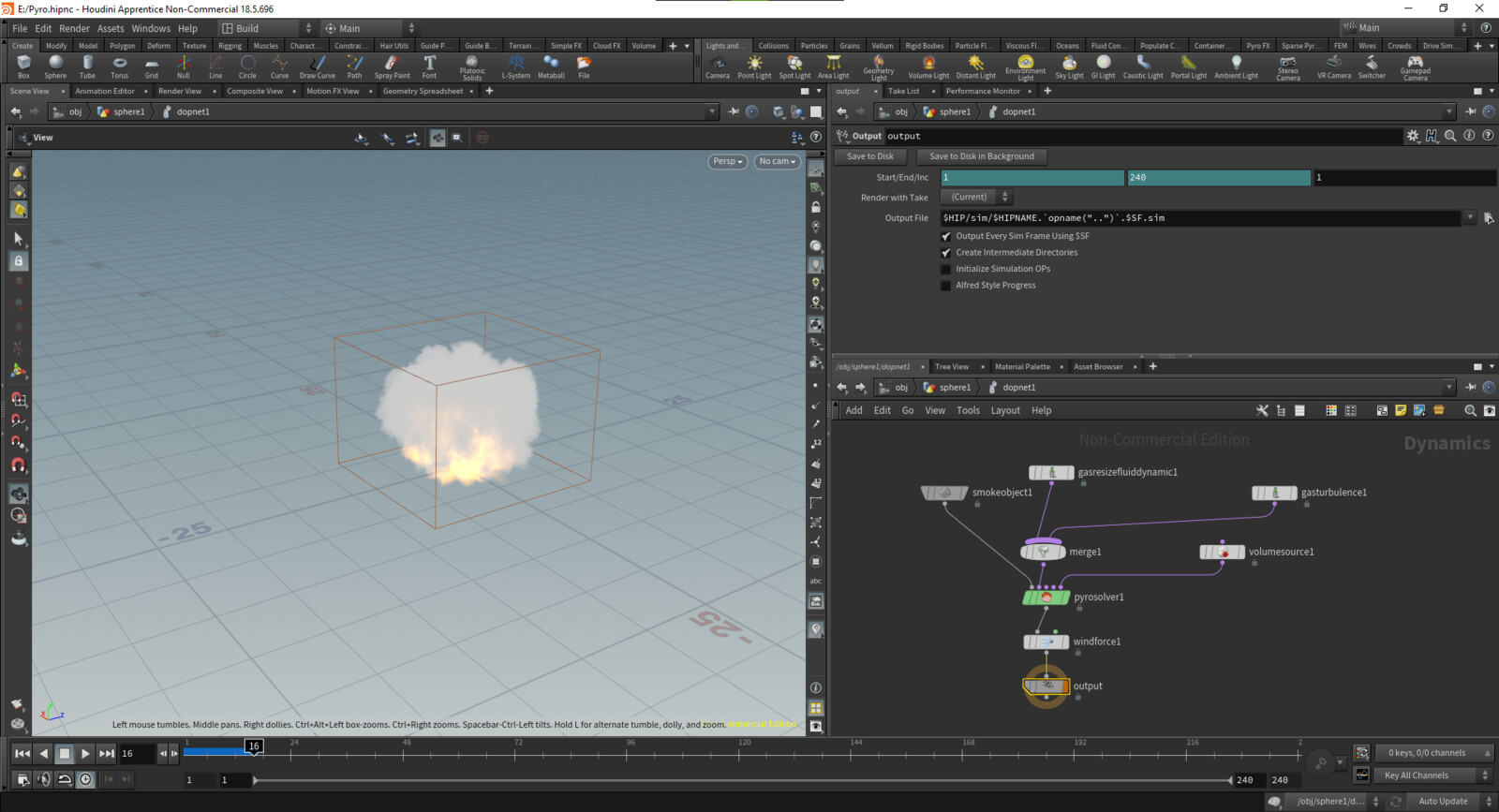This screenshot has width=1499, height=812.
Task: Edit the Start frame field
Action: 1031,177
